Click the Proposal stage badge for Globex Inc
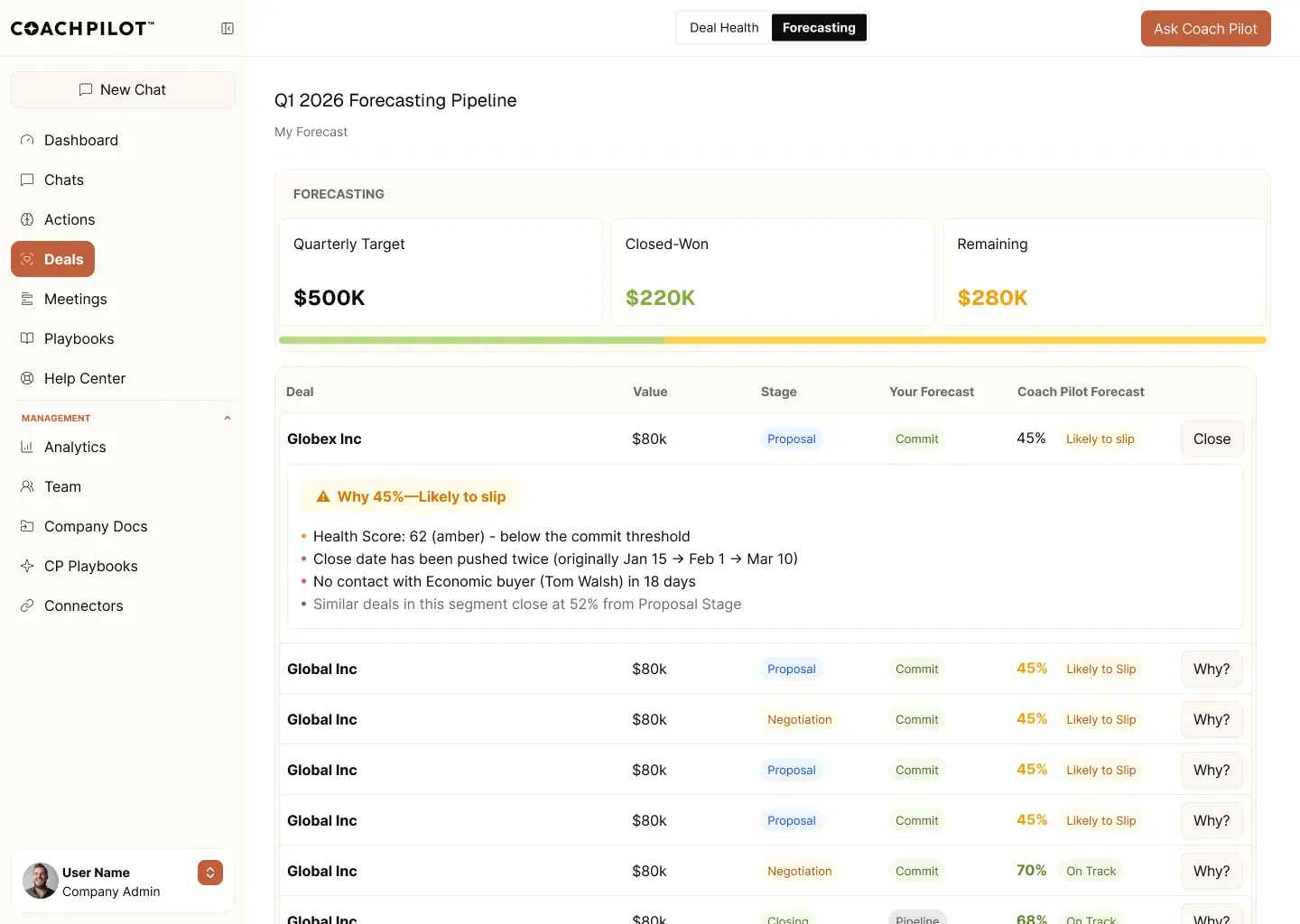Image resolution: width=1300 pixels, height=924 pixels. (792, 439)
